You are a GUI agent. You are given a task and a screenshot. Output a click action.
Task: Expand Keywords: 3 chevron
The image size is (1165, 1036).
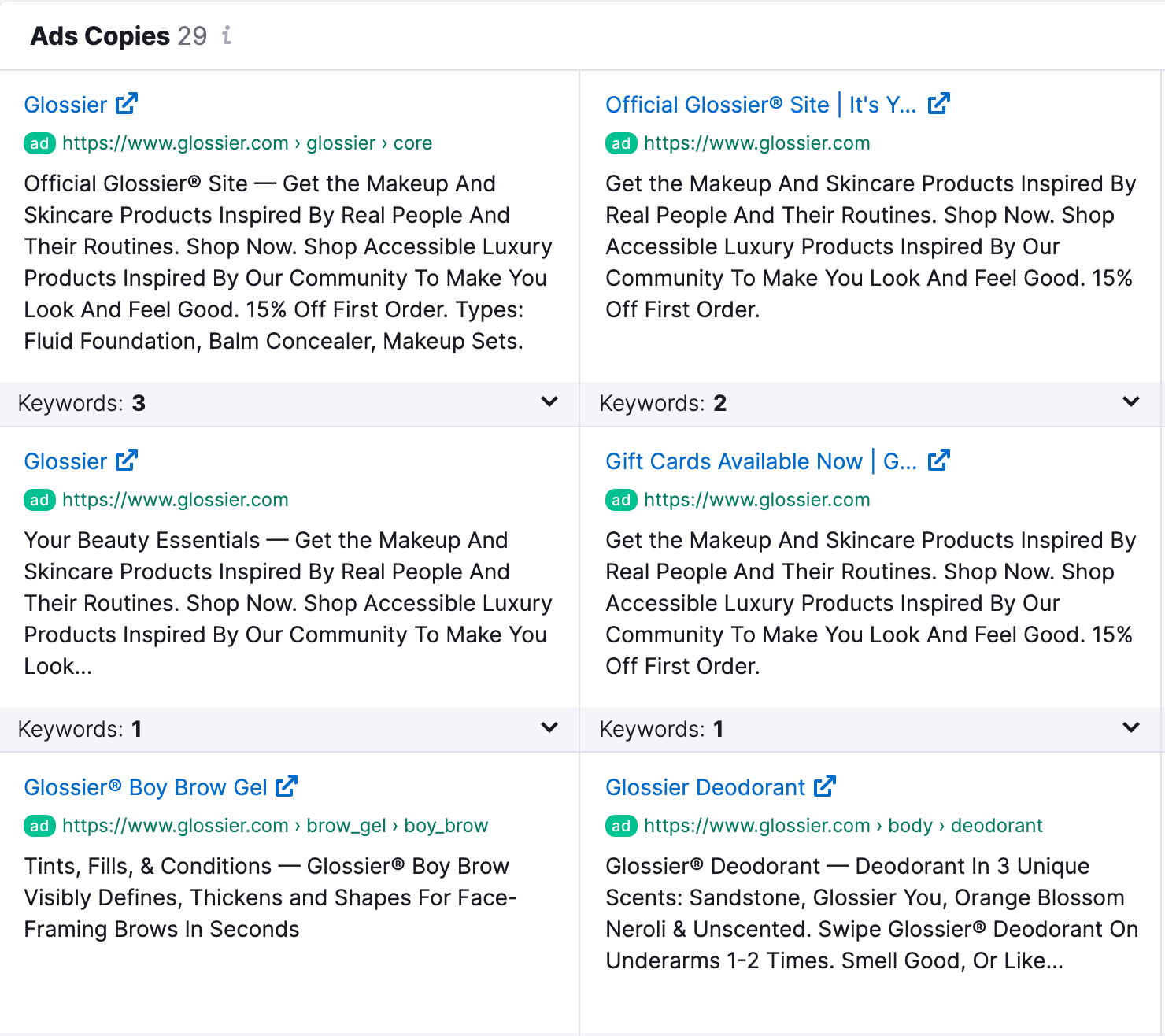coord(549,402)
